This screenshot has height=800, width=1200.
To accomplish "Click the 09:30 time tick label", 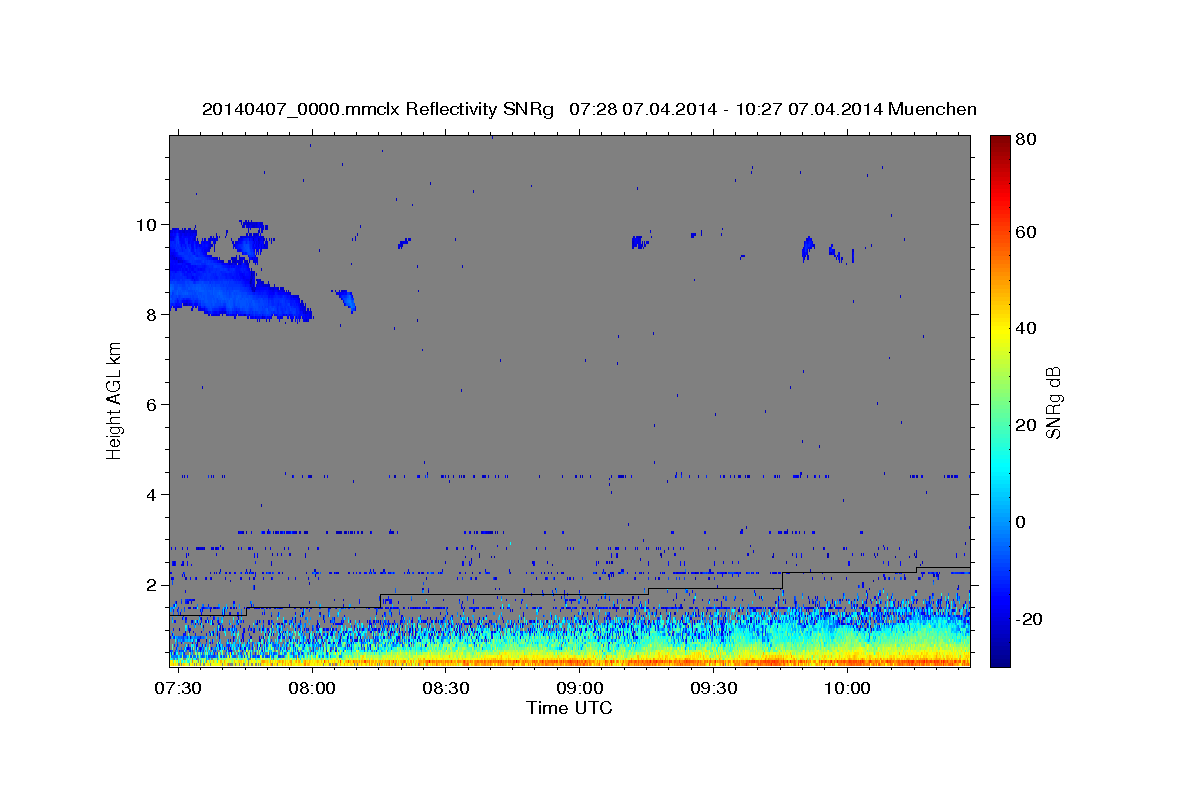I will pos(714,688).
